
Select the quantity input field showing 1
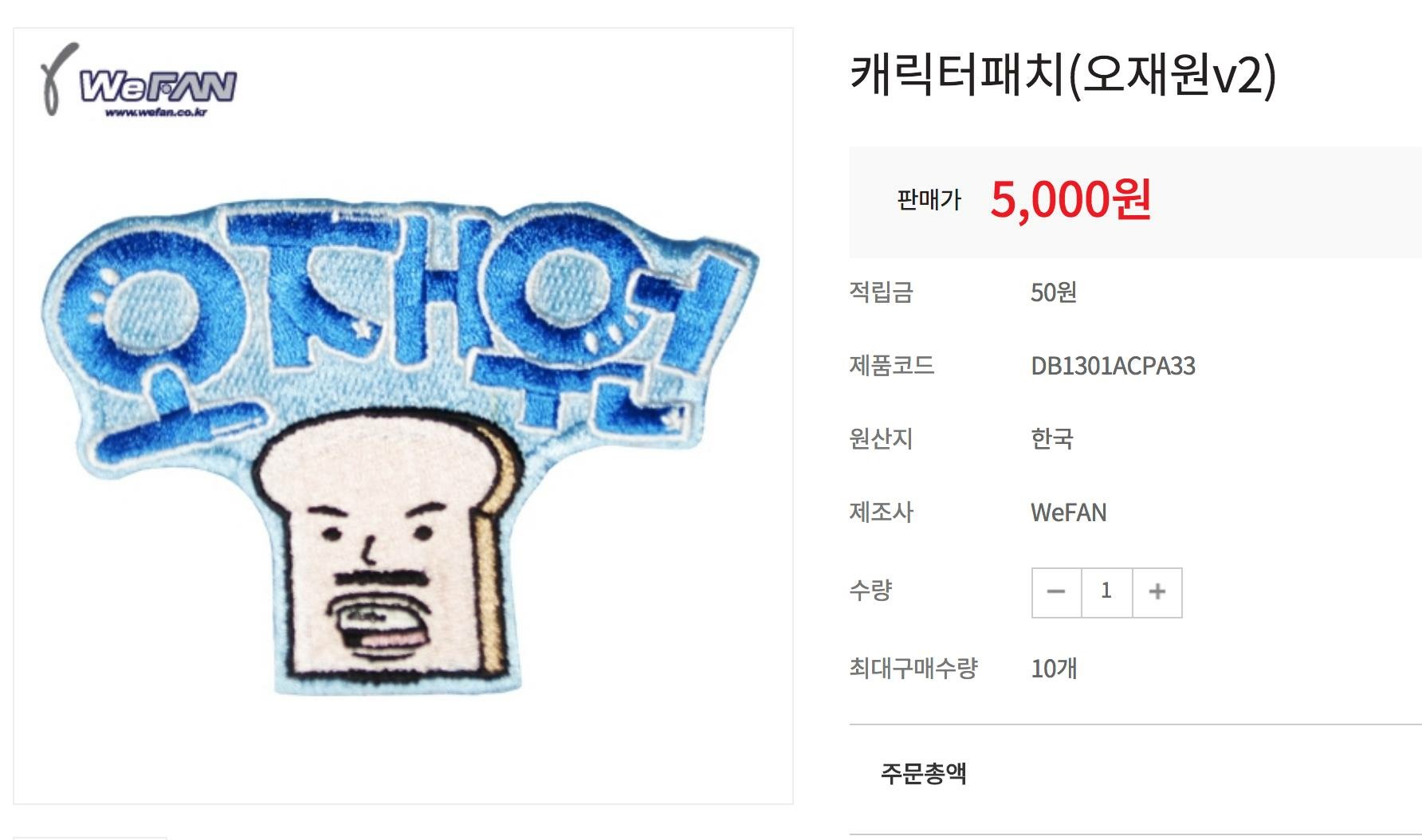click(x=1106, y=592)
